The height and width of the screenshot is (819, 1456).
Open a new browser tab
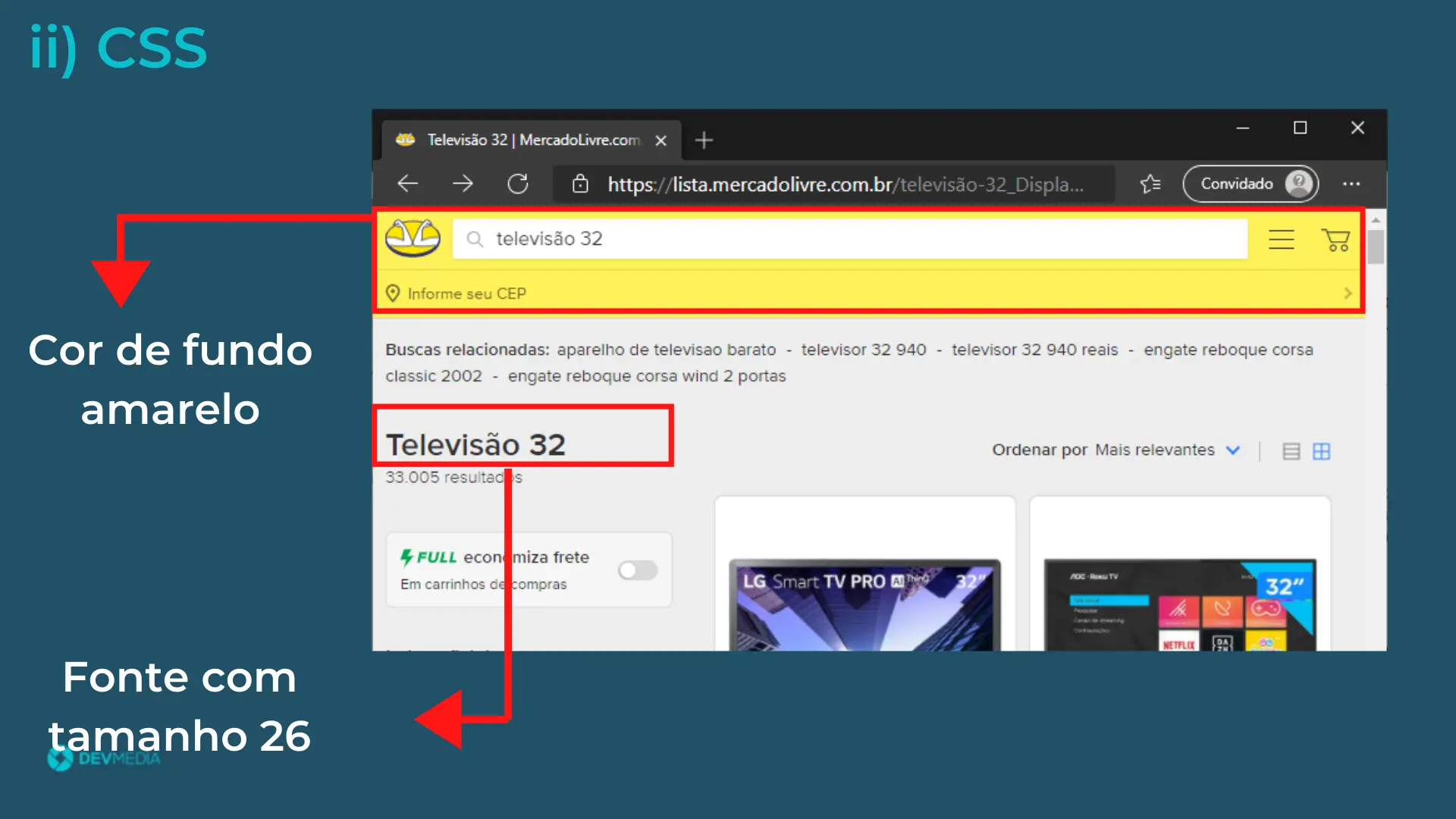click(x=704, y=140)
